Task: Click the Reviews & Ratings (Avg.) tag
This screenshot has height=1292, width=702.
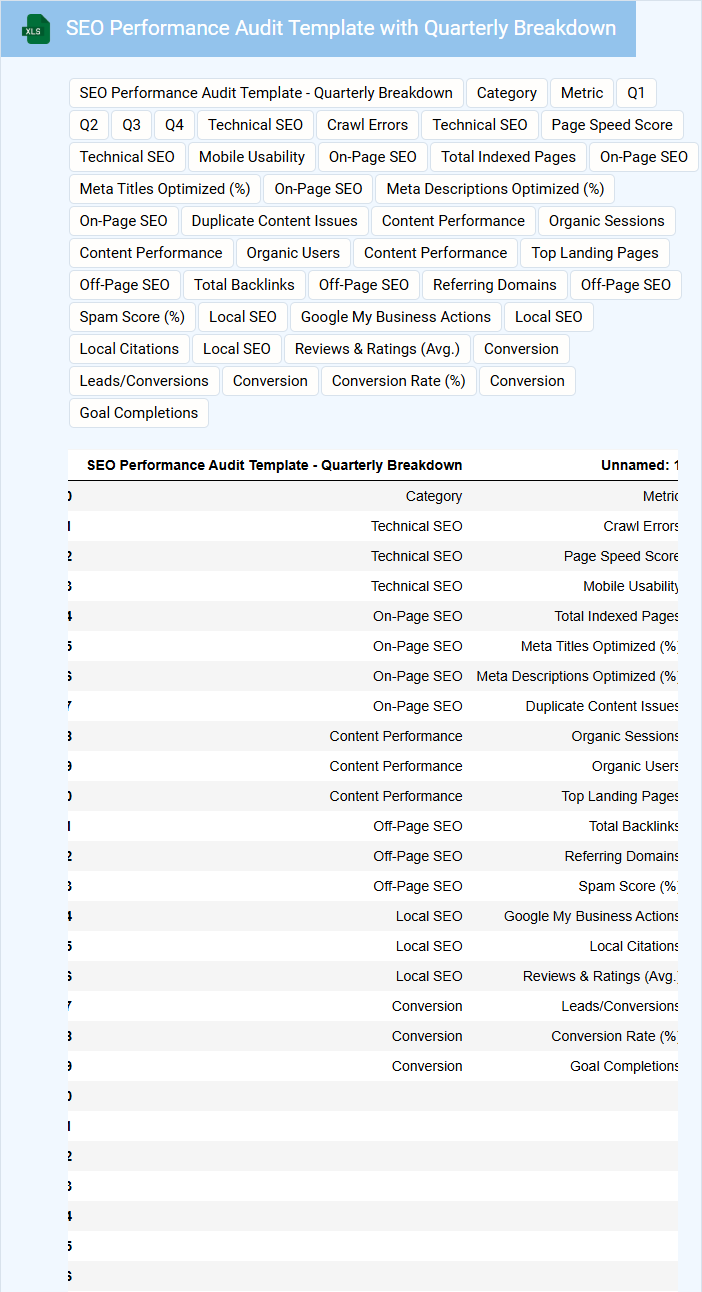Action: (377, 349)
